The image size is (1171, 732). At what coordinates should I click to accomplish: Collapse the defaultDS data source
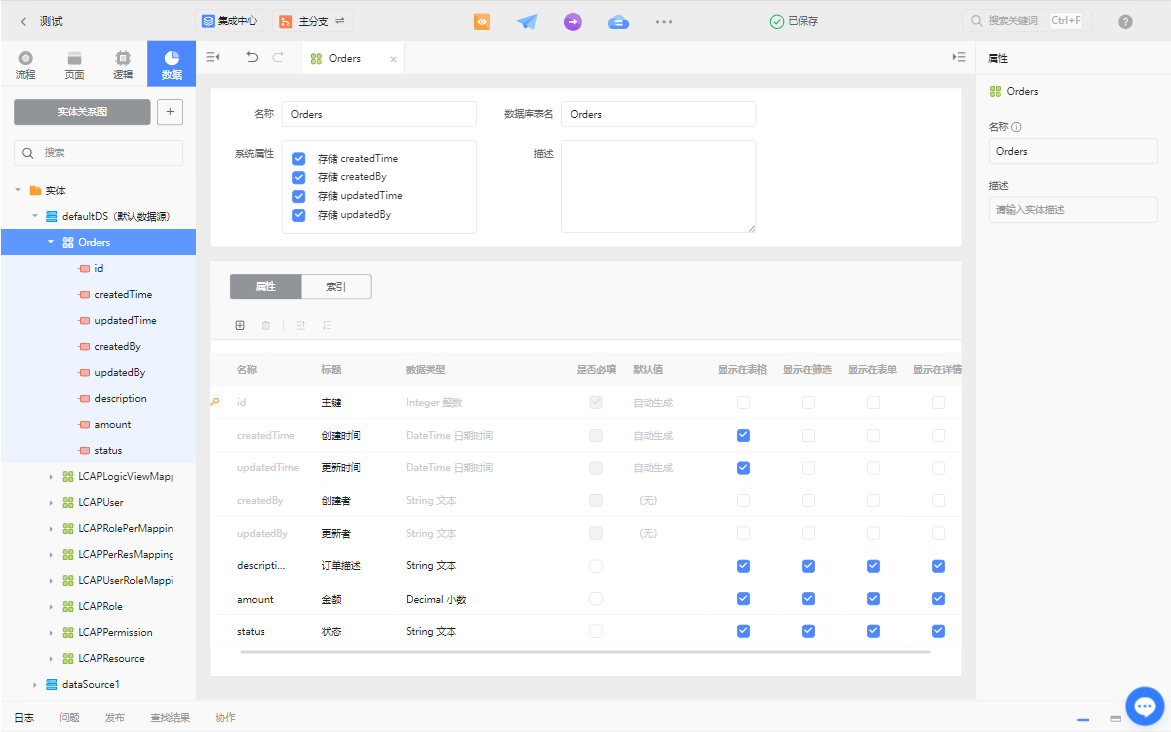34,217
